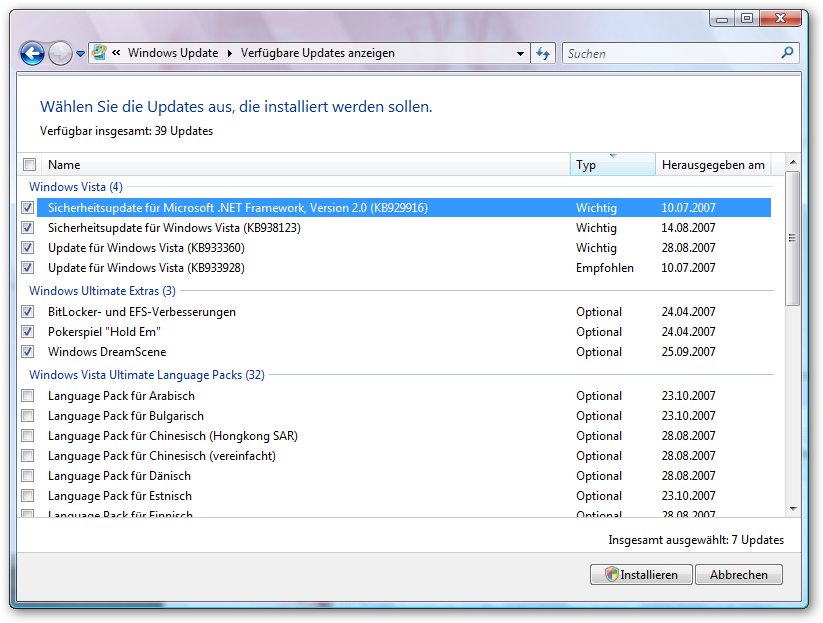This screenshot has height=623, width=823.
Task: Check Language Pack für Arabisch
Action: pos(28,396)
